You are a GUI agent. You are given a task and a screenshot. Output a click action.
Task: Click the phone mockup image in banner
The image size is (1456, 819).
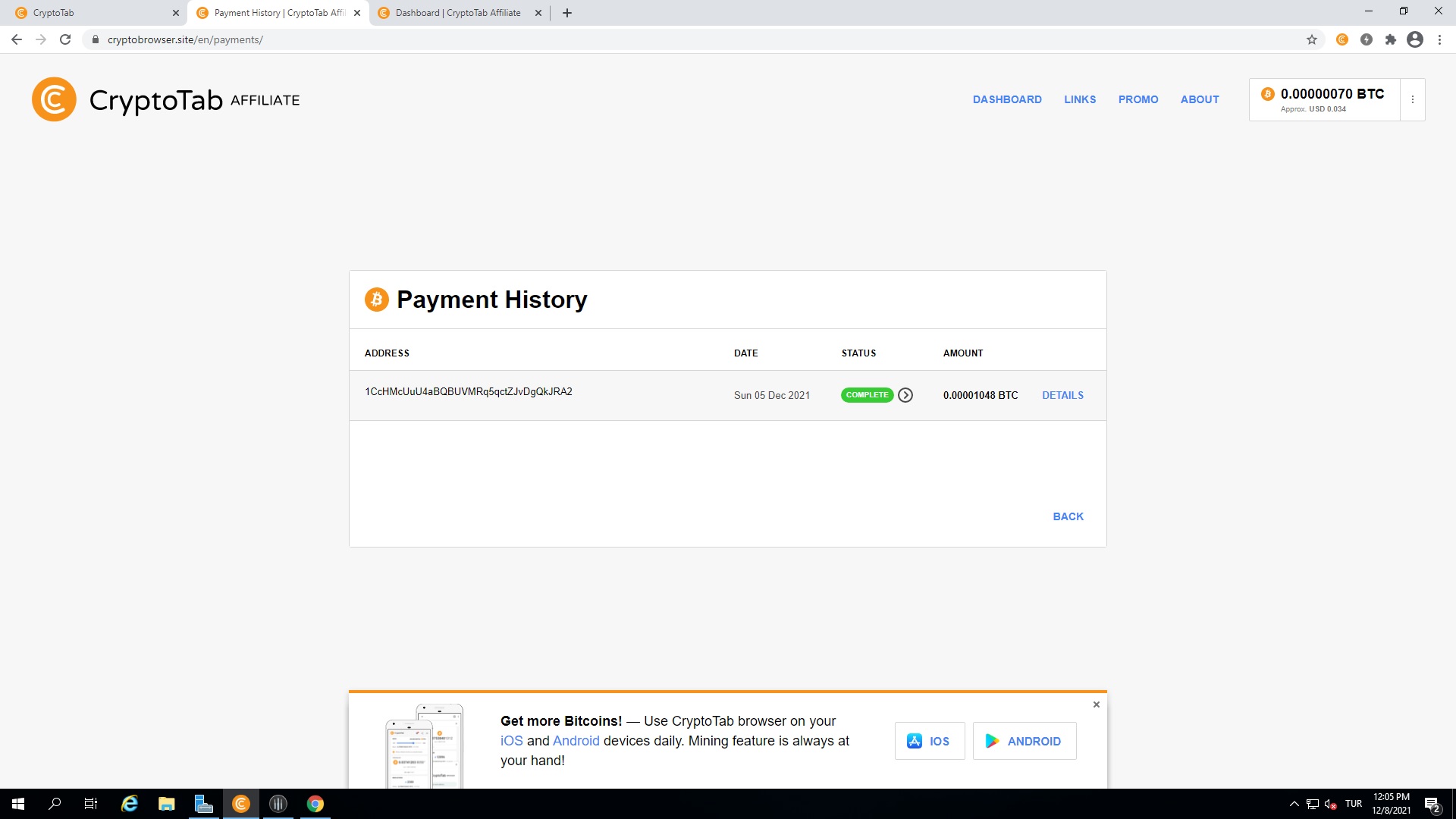pyautogui.click(x=425, y=746)
